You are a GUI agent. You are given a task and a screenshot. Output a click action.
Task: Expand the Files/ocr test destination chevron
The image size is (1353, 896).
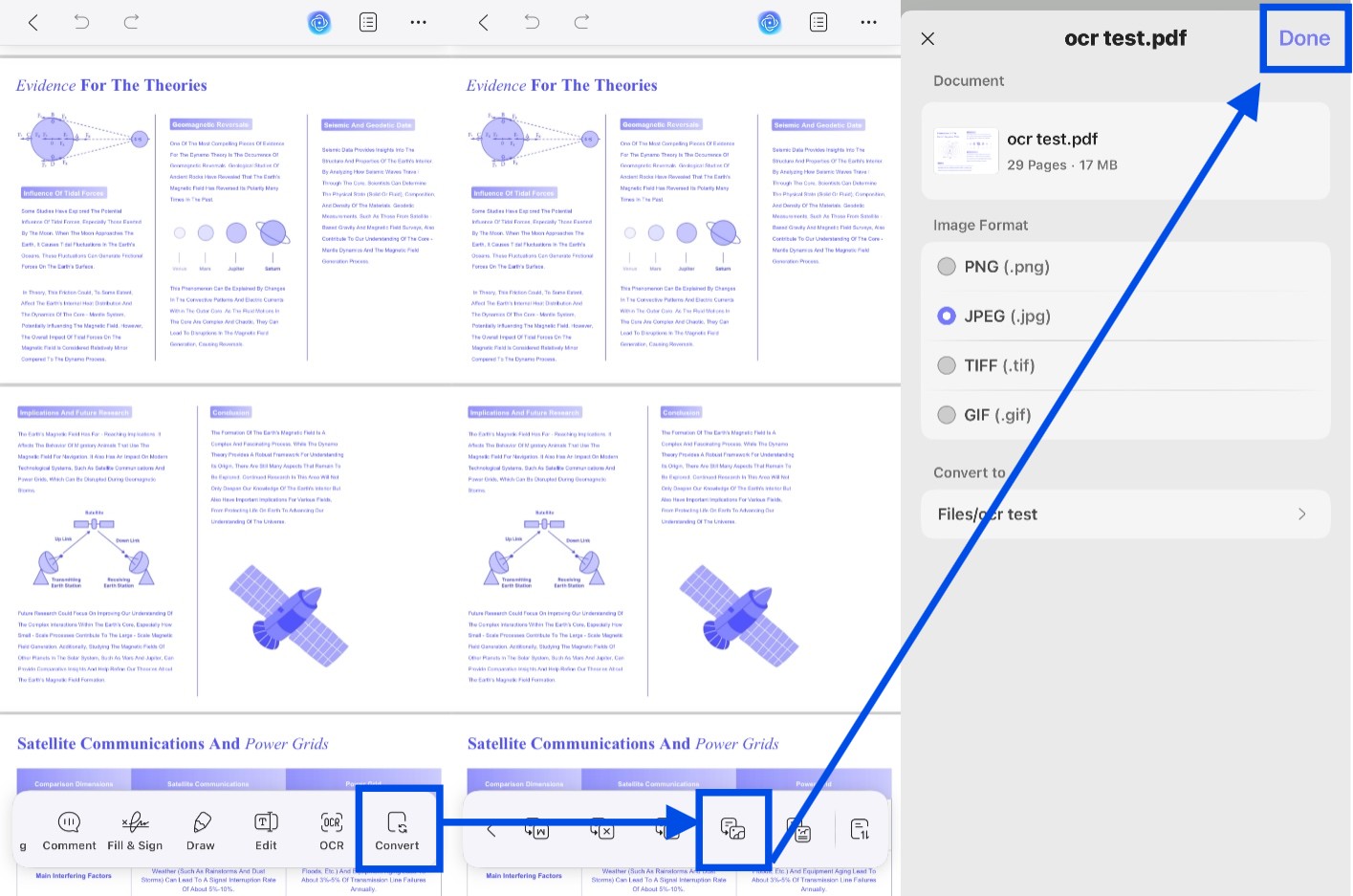1302,514
